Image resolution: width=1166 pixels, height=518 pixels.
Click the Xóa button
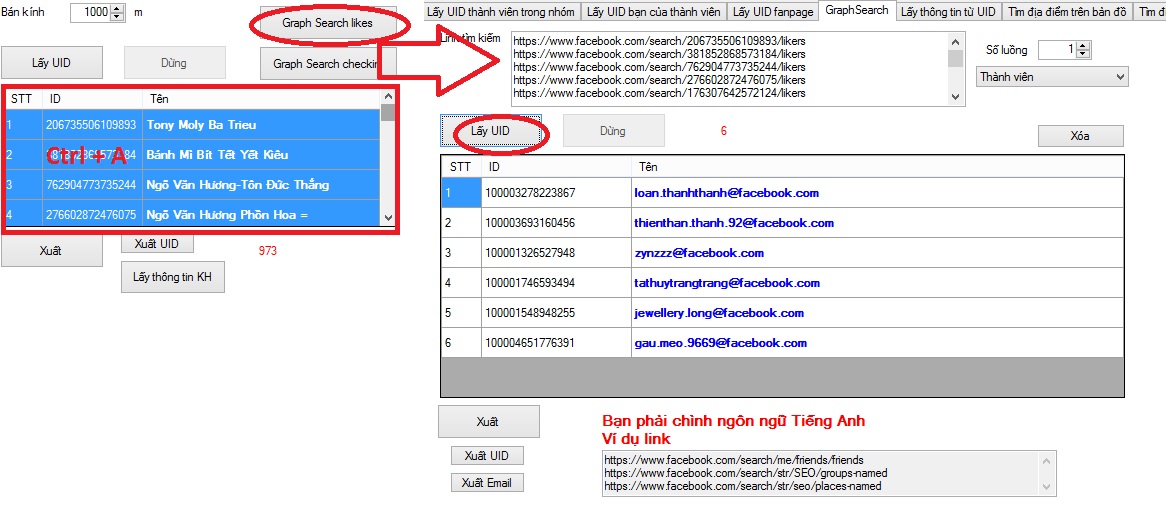[1080, 136]
